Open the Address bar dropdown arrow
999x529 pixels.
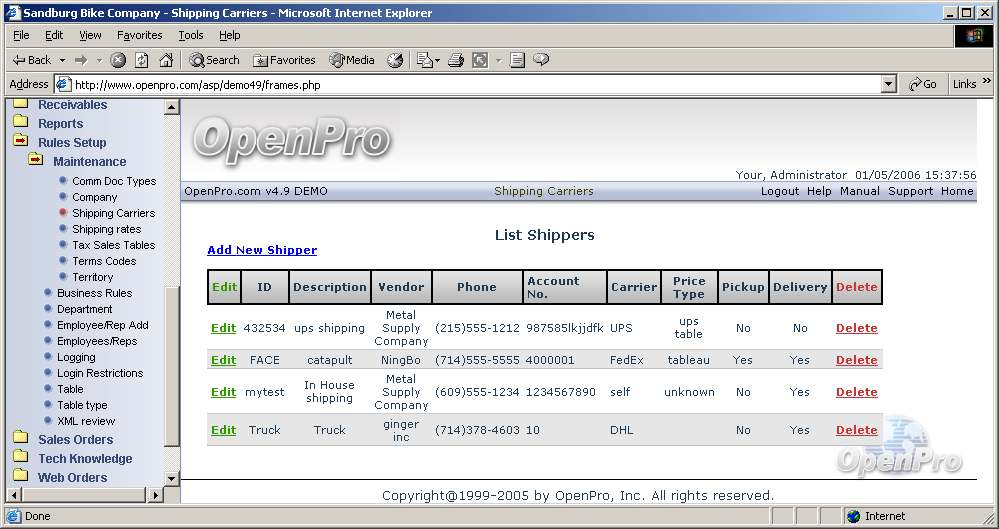[888, 85]
